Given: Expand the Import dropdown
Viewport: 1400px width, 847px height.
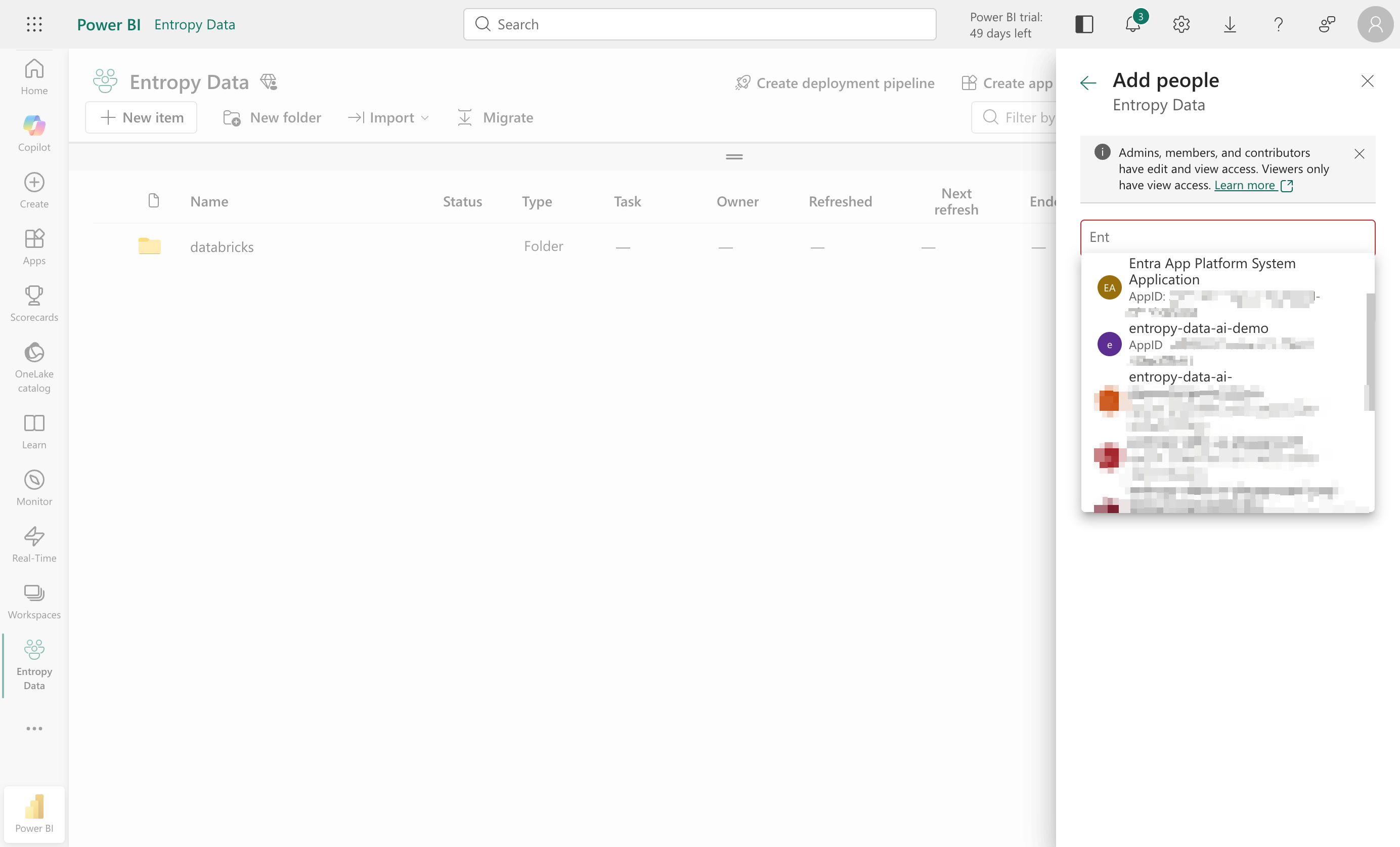Looking at the screenshot, I should [388, 118].
